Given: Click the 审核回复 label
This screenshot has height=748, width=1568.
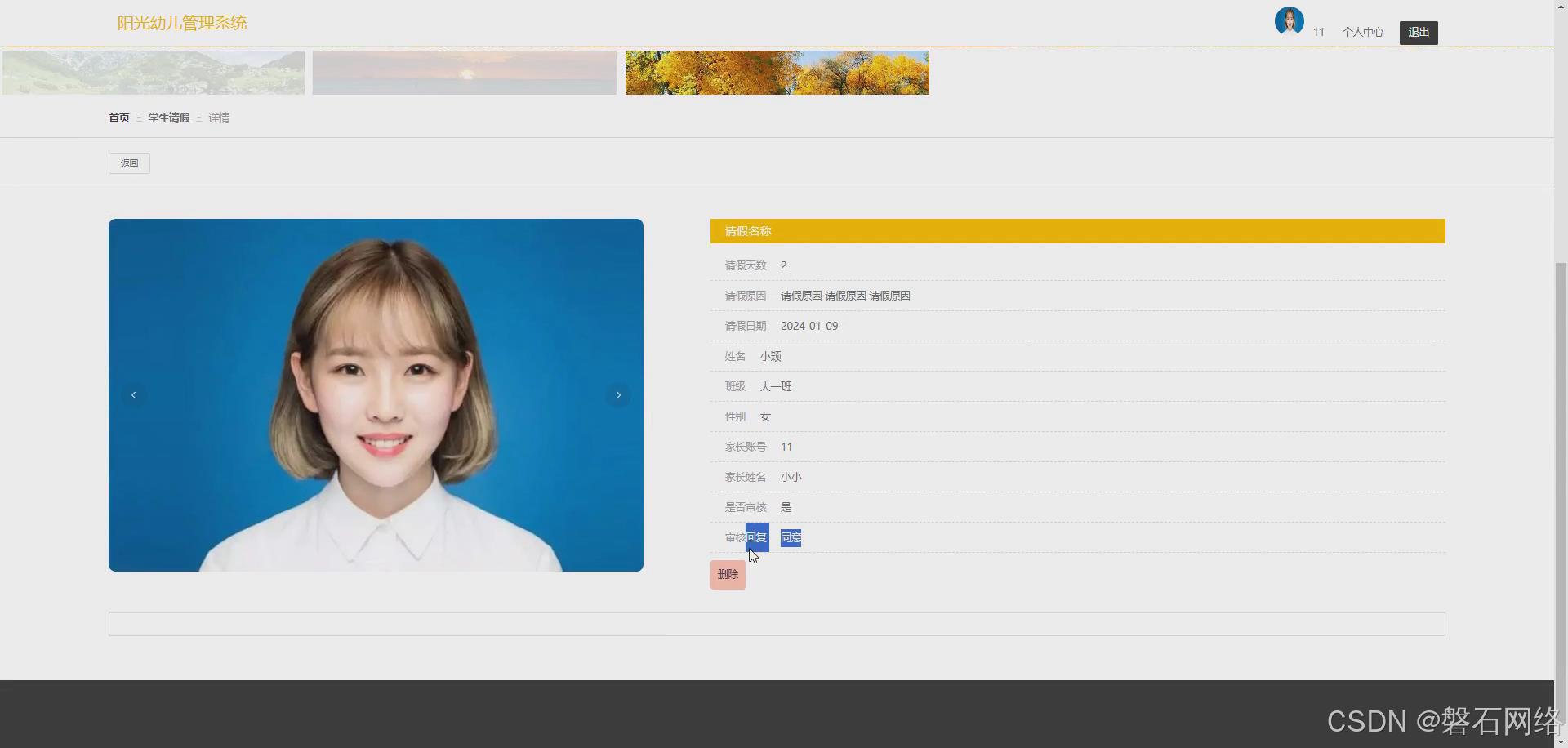Looking at the screenshot, I should coord(746,537).
